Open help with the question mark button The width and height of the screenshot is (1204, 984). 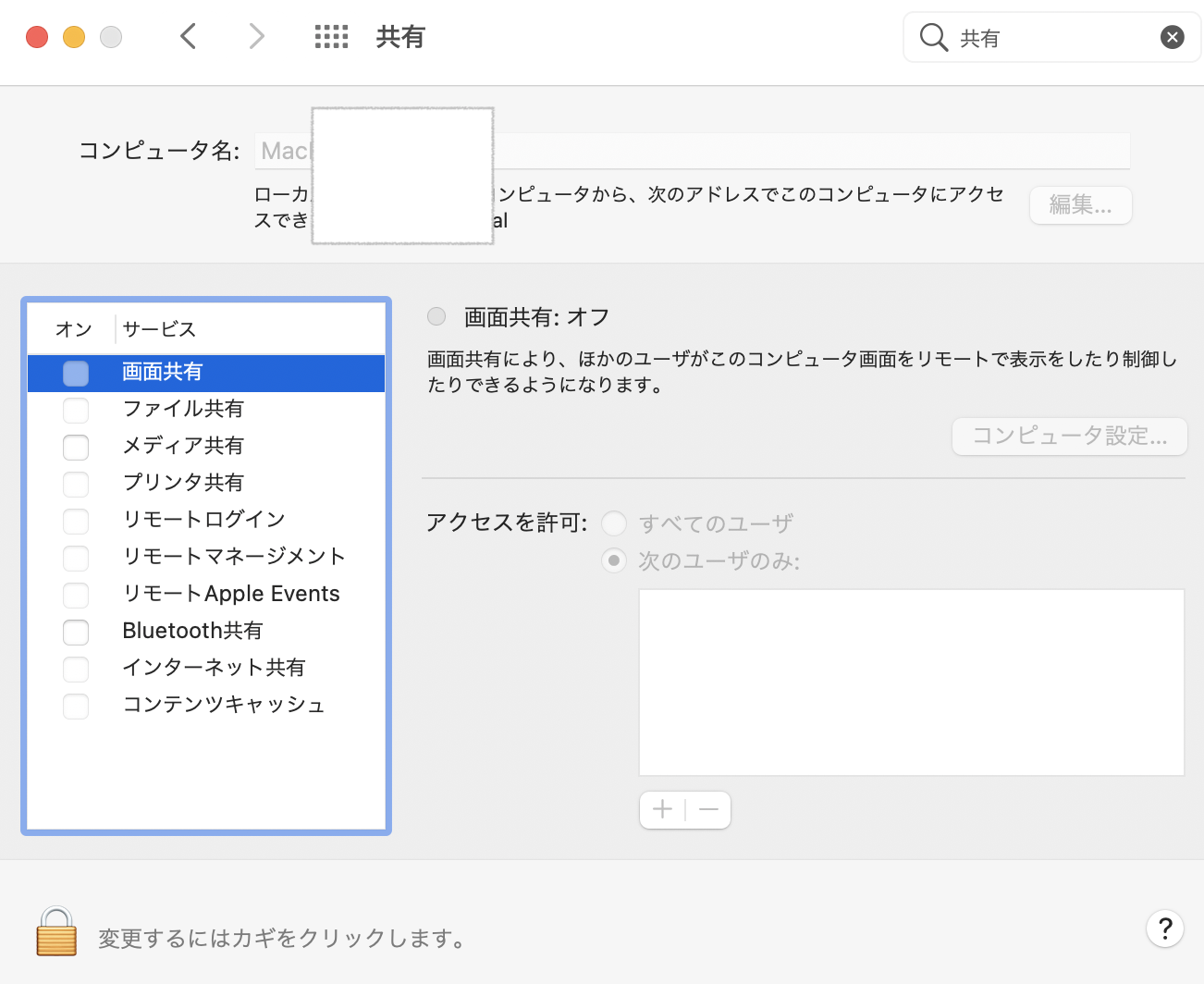(1165, 928)
